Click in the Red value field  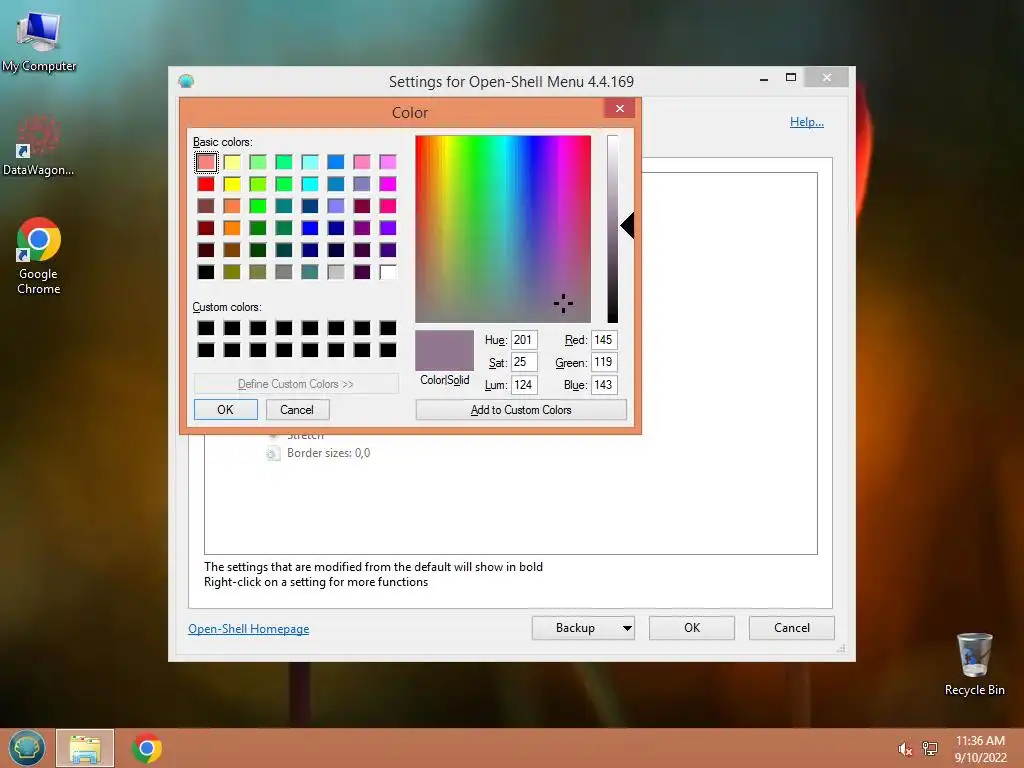604,340
